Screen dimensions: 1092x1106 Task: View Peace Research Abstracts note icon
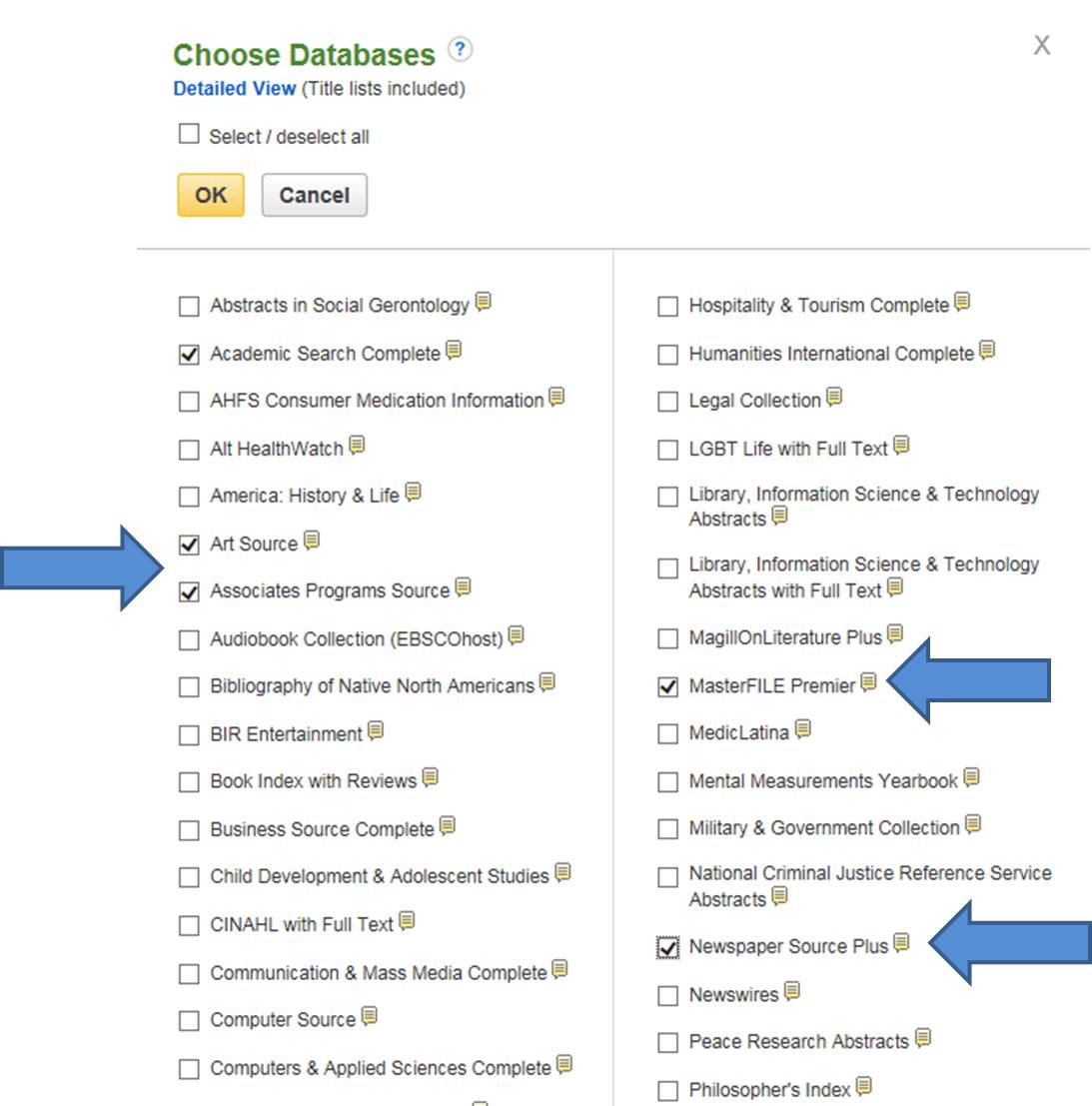click(x=923, y=1038)
